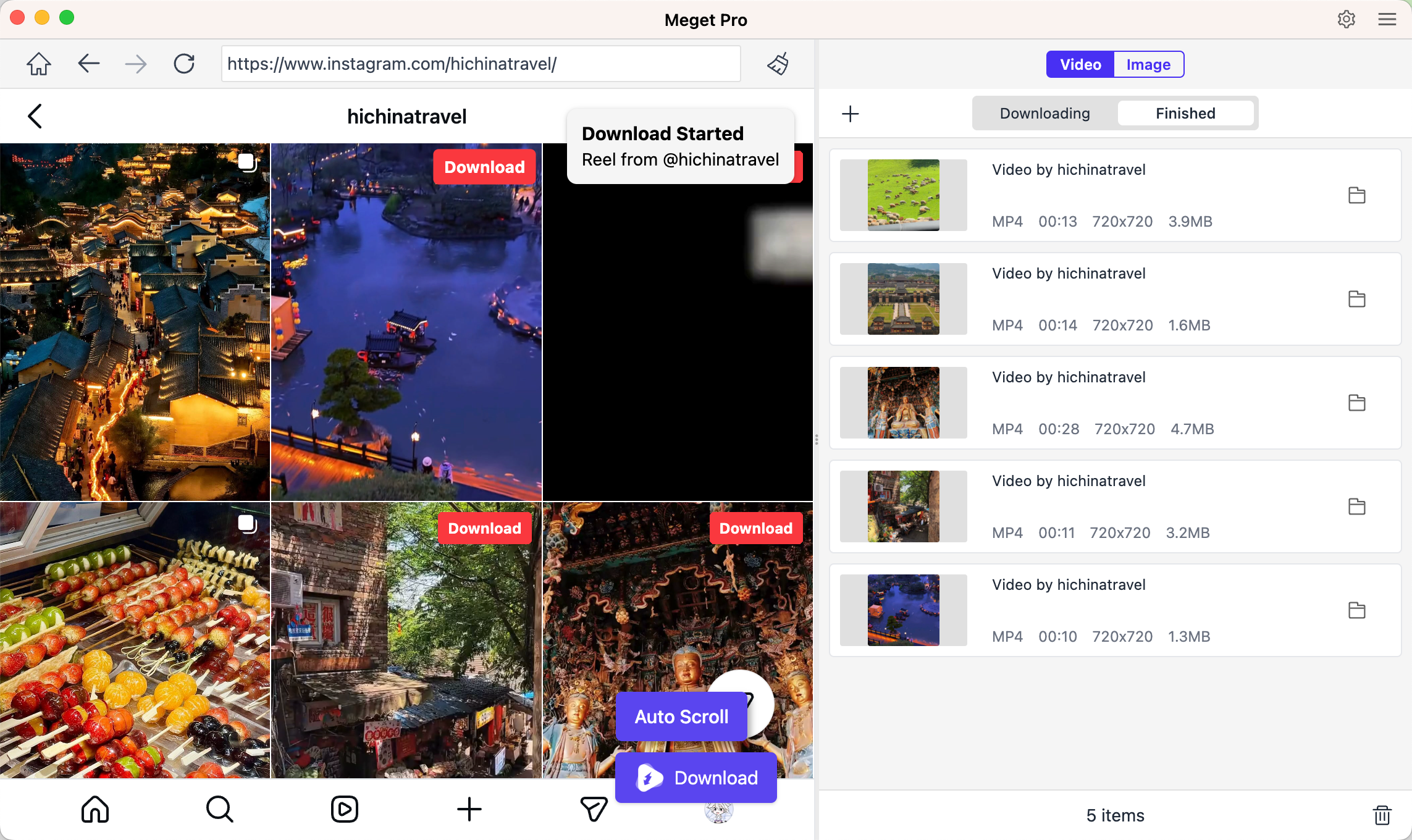Open Instagram search
Screen dimensions: 1412x840
tap(220, 809)
